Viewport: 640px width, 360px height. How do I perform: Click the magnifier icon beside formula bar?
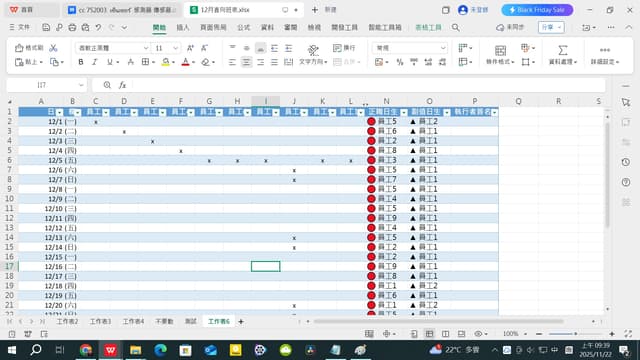[107, 85]
